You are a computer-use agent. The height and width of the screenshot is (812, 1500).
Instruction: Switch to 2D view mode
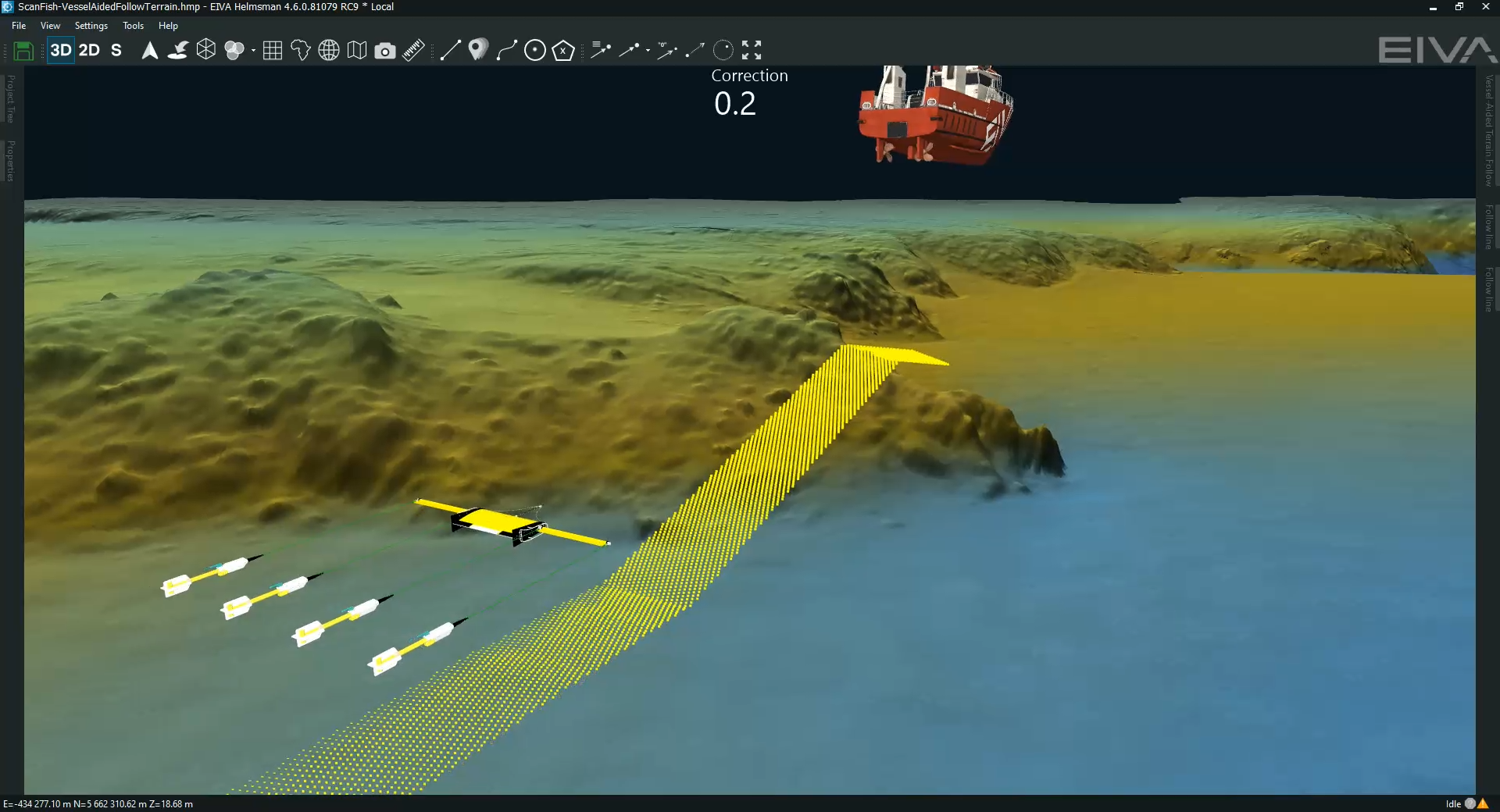click(89, 51)
